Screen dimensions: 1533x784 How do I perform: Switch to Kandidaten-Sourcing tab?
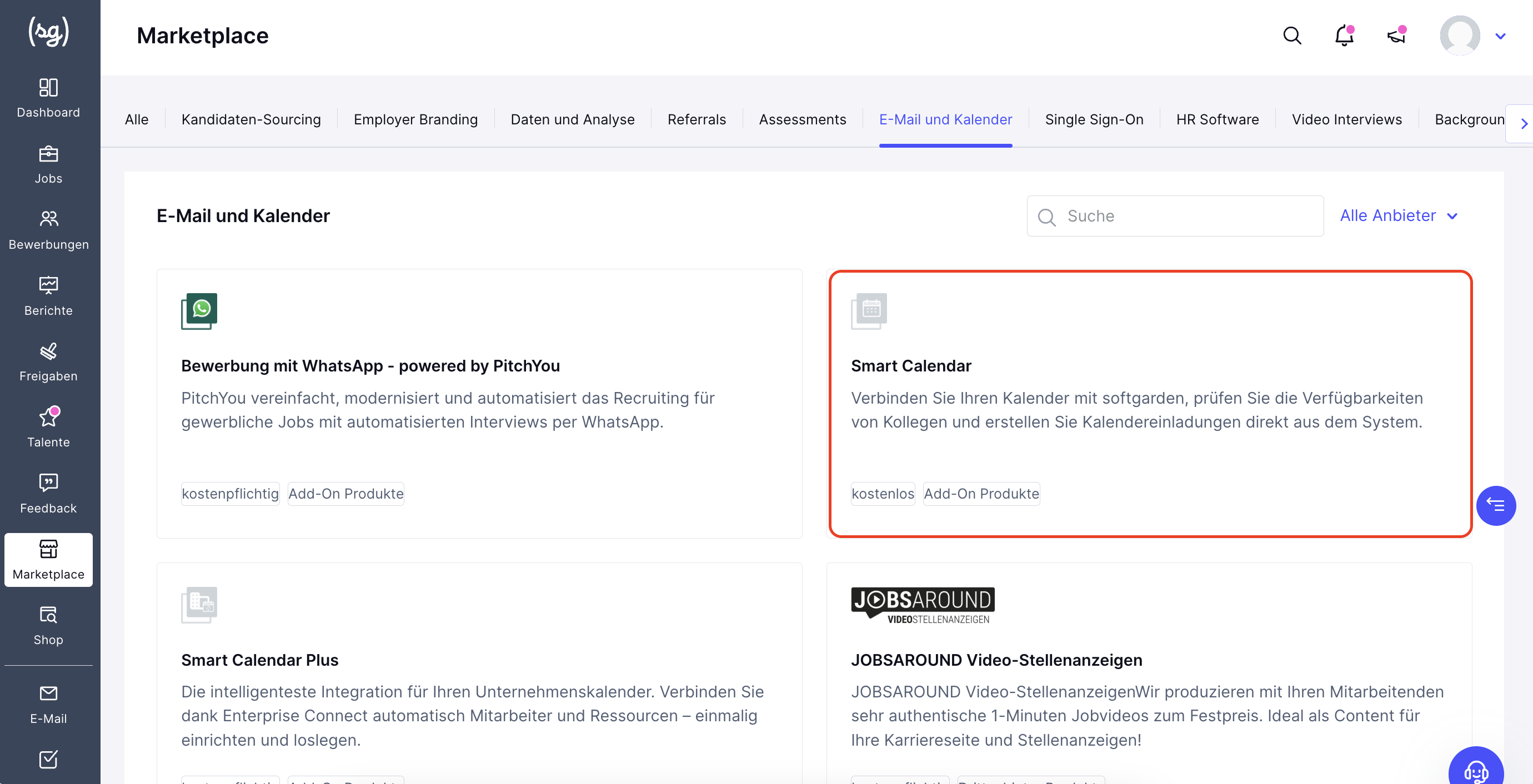click(251, 119)
